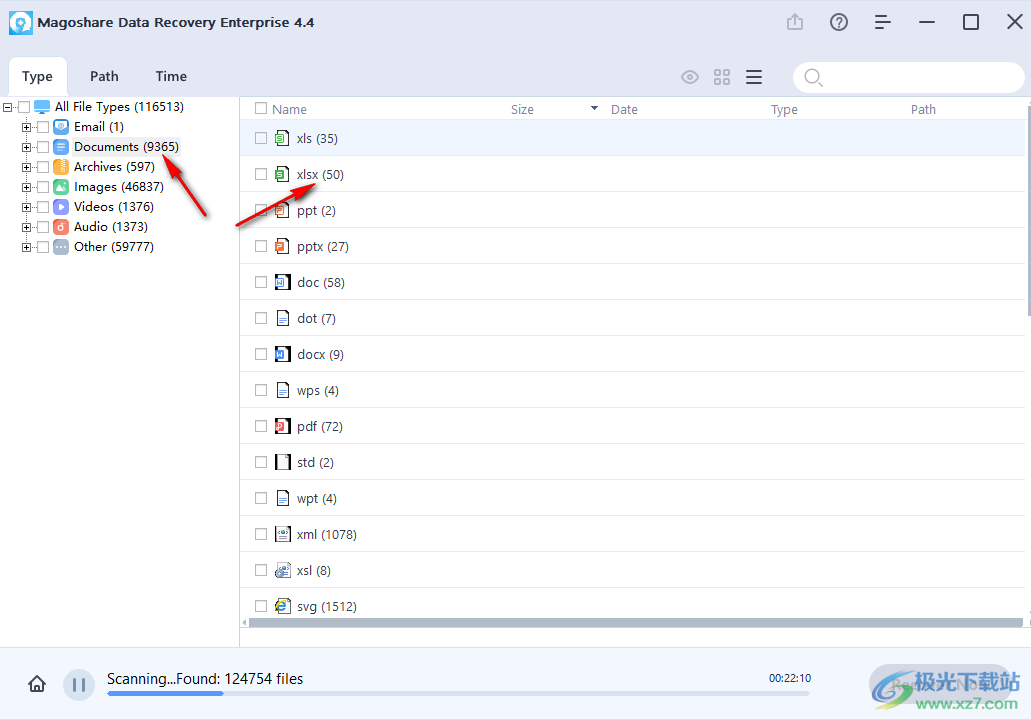The image size is (1031, 720).
Task: Expand the Images tree node
Action: coord(26,187)
